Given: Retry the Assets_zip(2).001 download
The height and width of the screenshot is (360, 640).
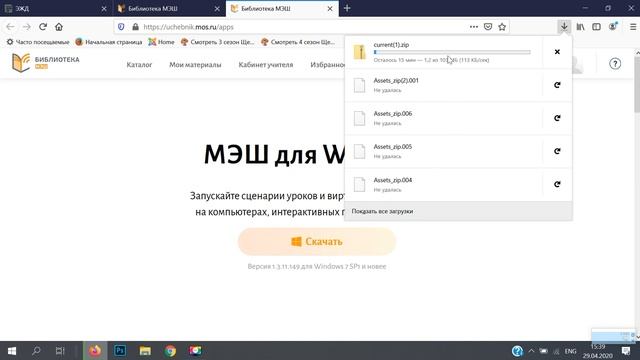Looking at the screenshot, I should 557,85.
